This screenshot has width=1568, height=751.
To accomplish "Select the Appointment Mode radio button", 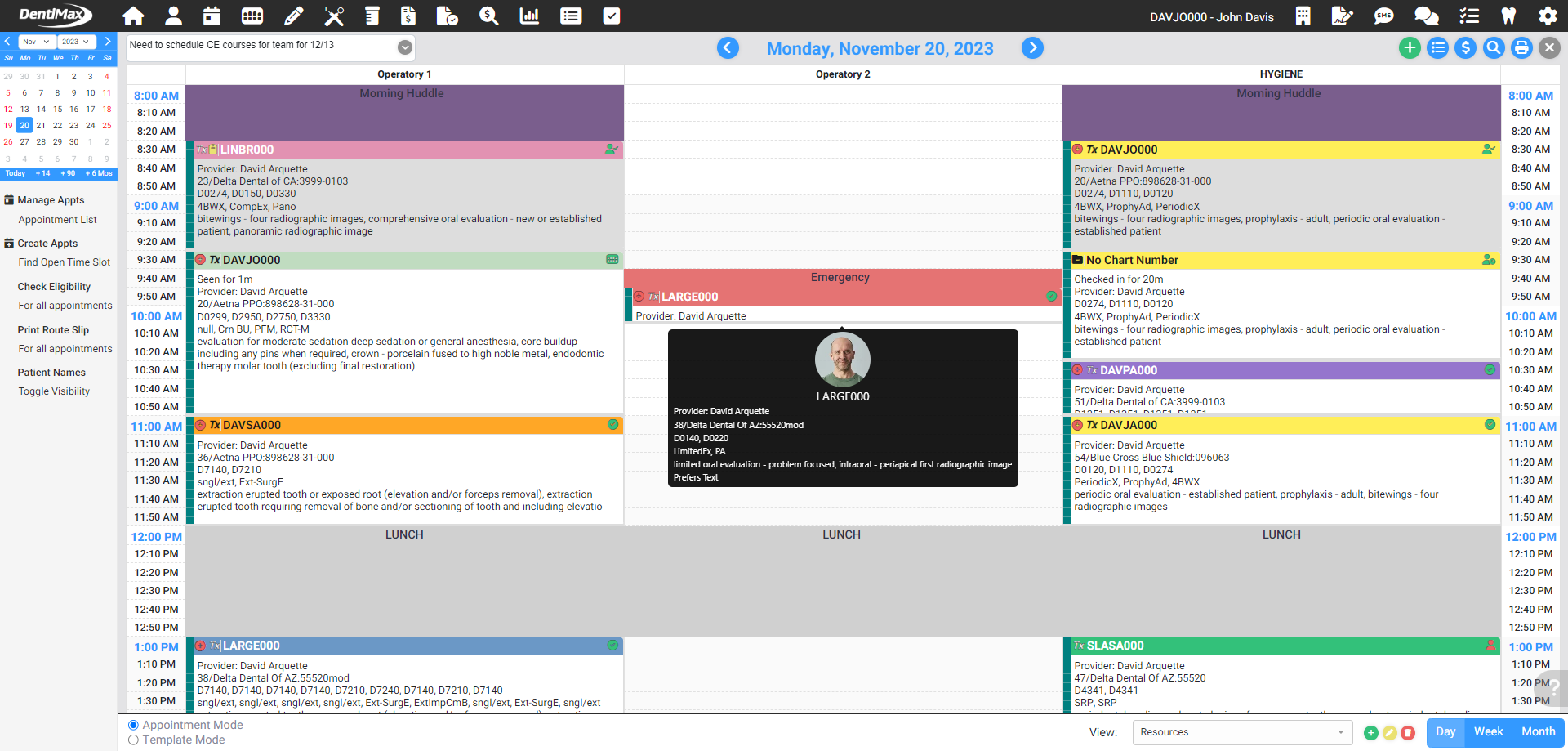I will [134, 725].
